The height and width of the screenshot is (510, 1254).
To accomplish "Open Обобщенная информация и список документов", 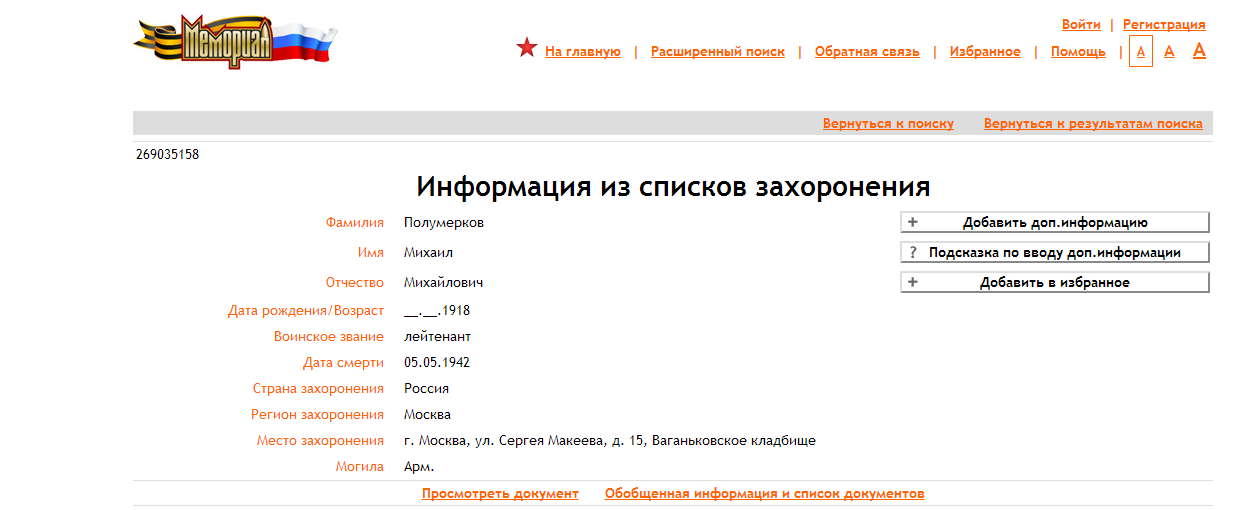I will click(x=764, y=494).
